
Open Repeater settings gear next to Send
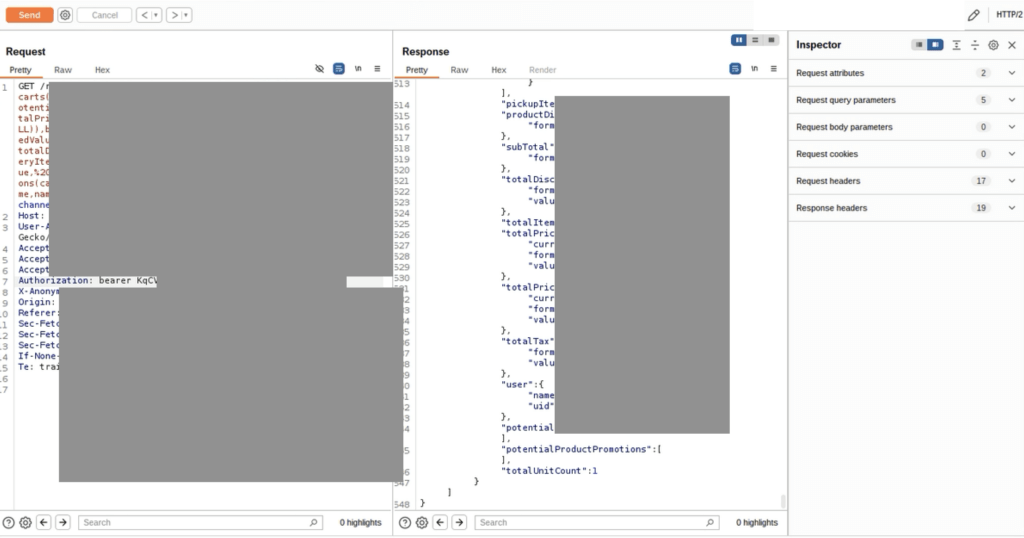[65, 15]
